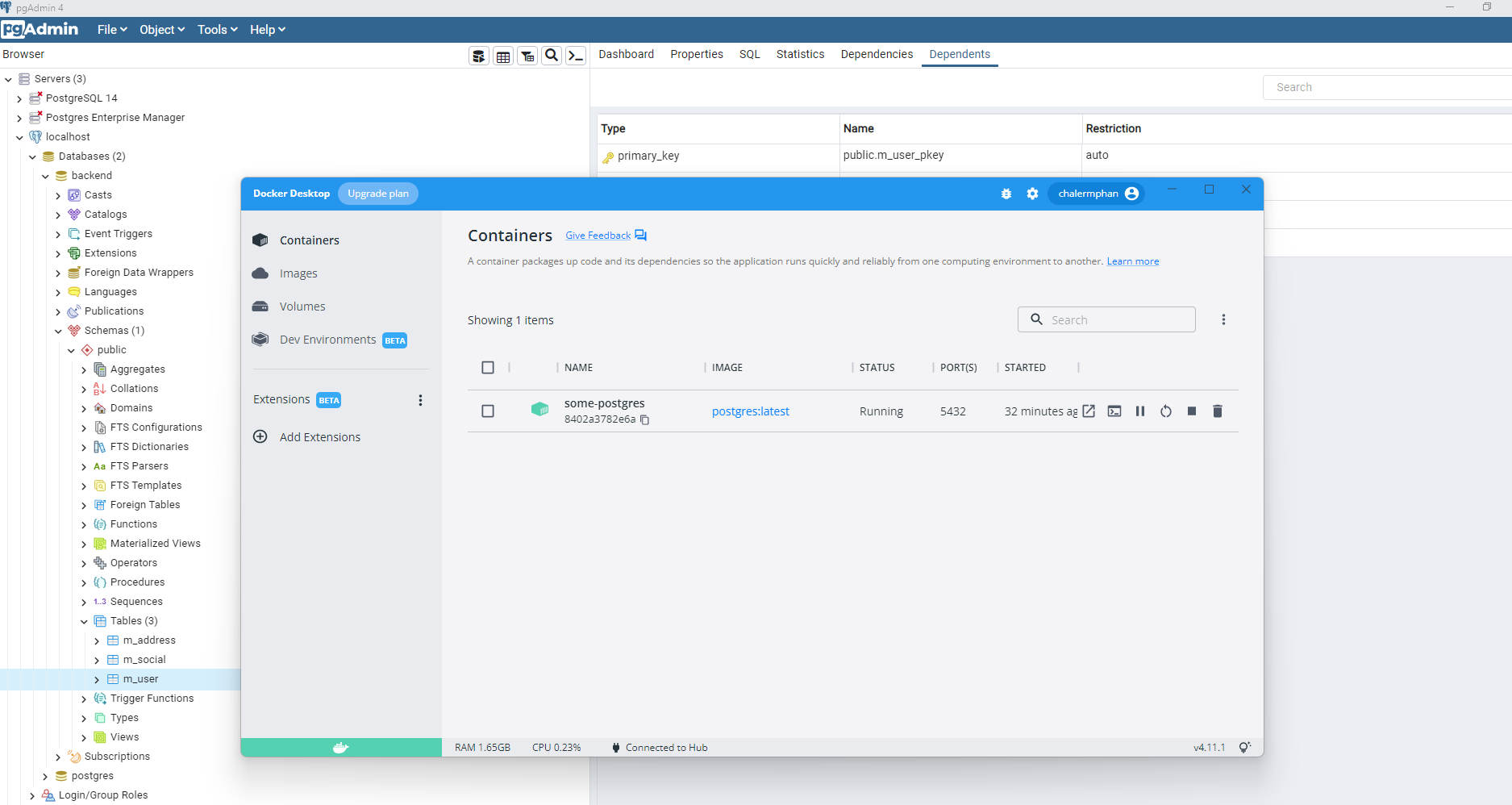Screen dimensions: 1512x805
Task: Select the m_social table in tree
Action: (x=144, y=660)
